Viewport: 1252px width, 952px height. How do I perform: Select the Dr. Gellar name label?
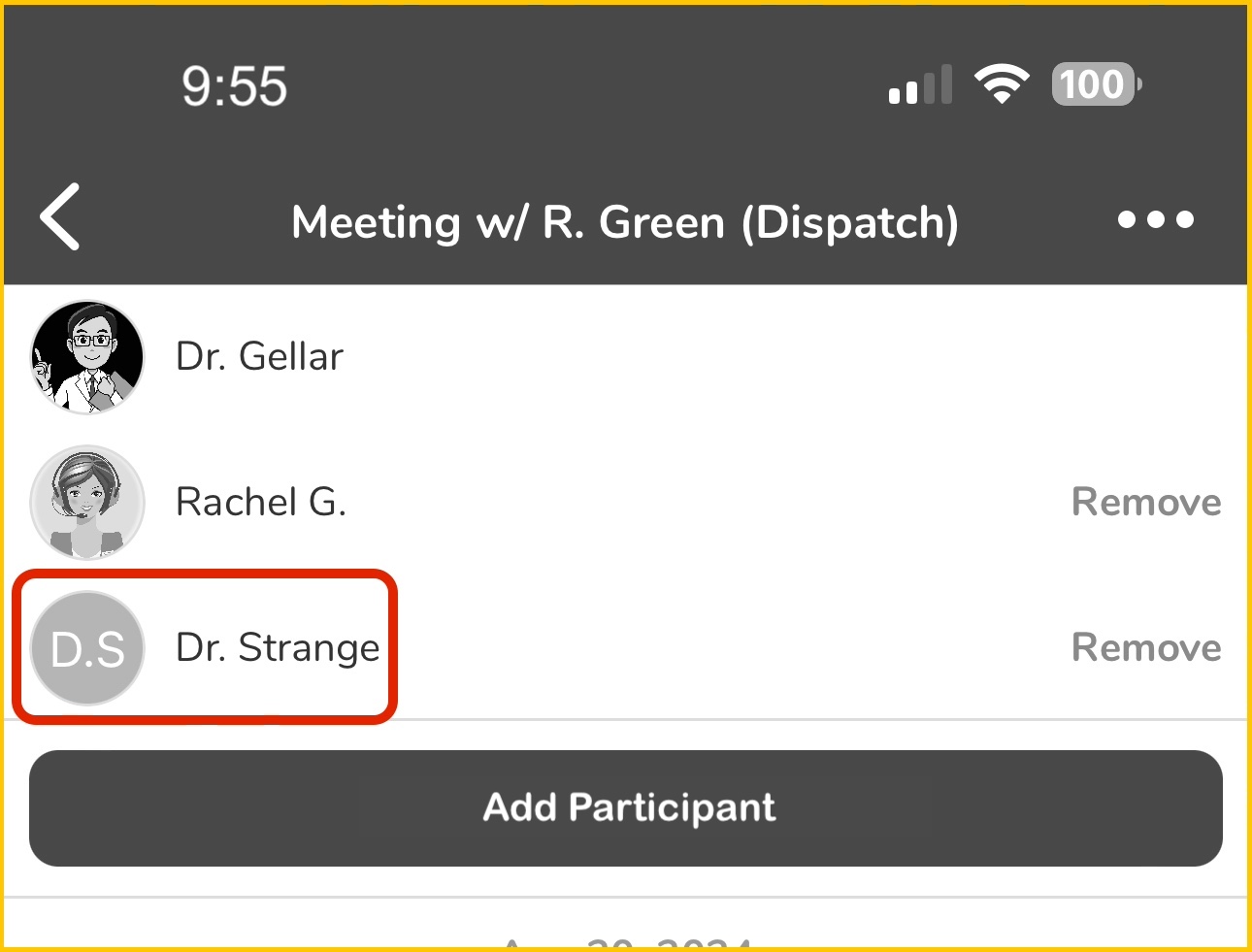pyautogui.click(x=259, y=357)
